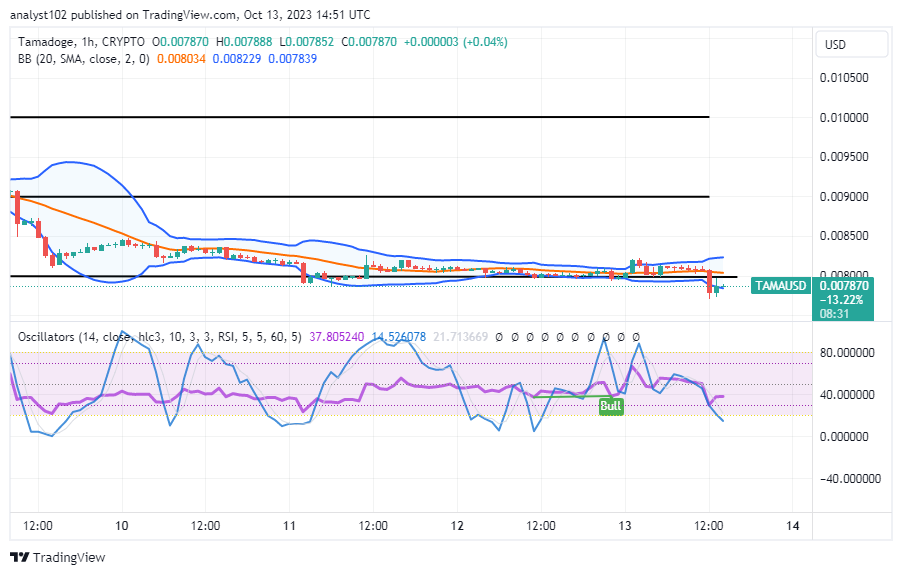Click the 0.008500 price axis label
Viewport: 902px width, 575px height.
click(844, 236)
